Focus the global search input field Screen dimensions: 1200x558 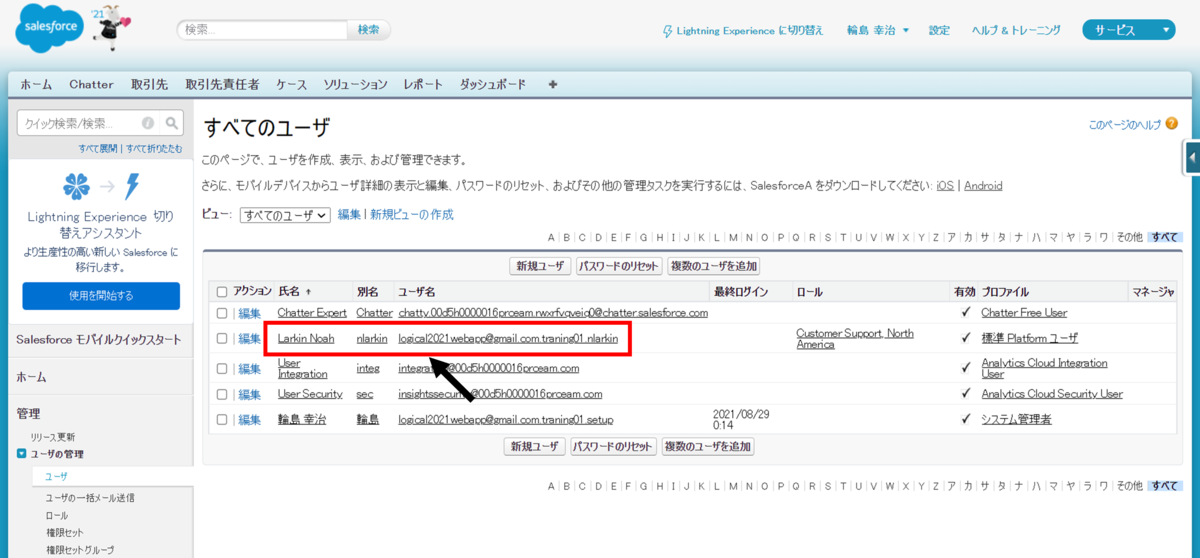(x=262, y=30)
